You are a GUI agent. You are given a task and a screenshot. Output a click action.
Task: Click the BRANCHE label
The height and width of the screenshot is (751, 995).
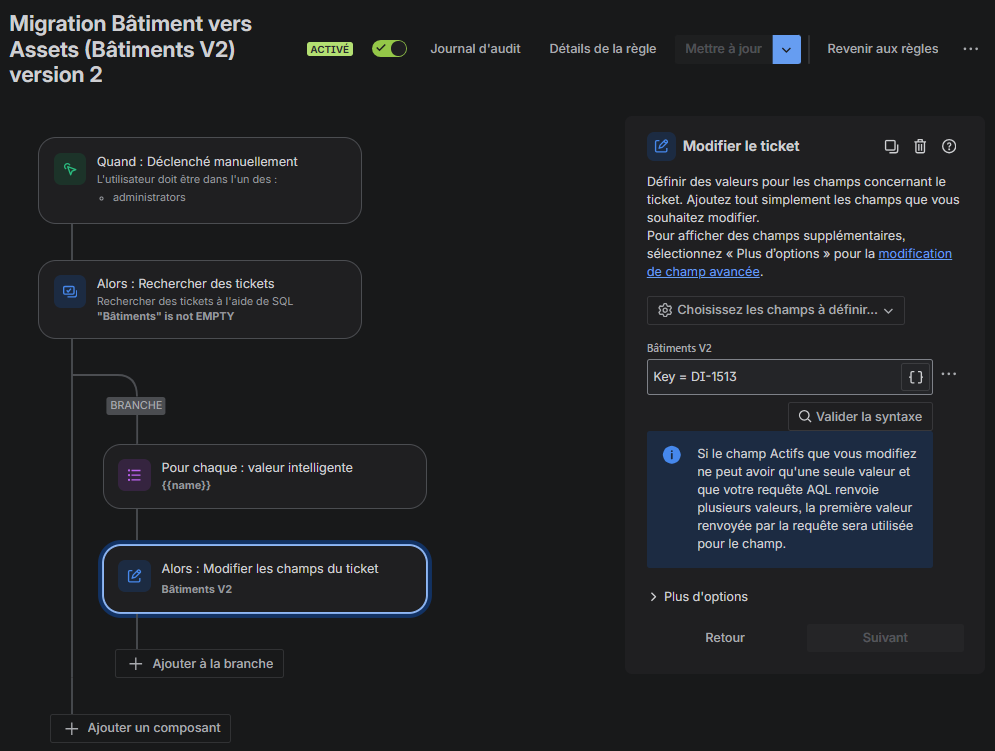136,406
